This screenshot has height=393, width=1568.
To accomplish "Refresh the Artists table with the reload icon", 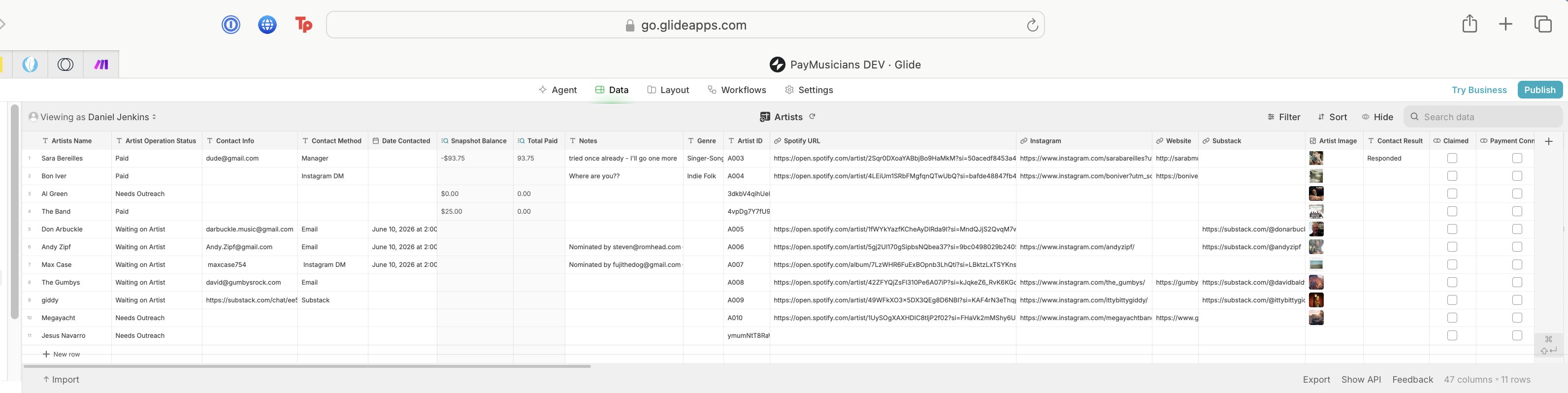I will [x=812, y=116].
